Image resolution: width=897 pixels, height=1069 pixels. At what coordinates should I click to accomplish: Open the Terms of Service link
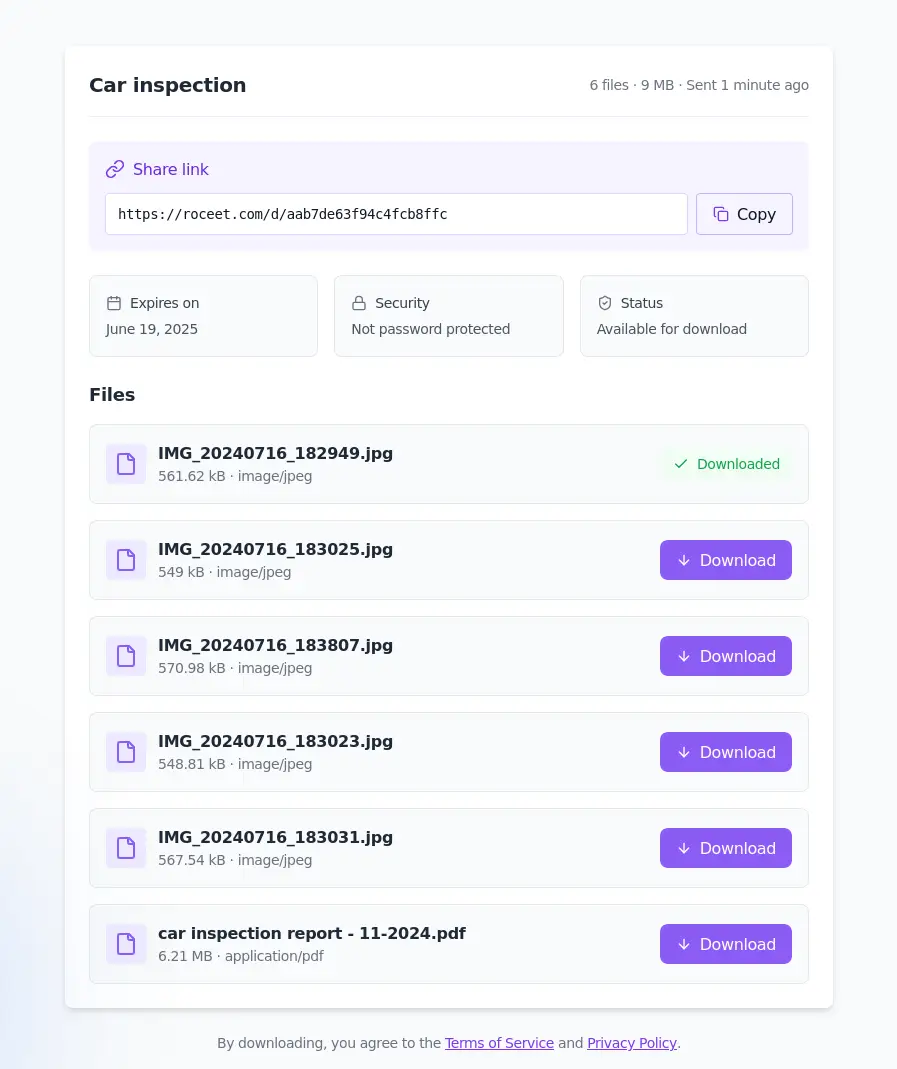pos(499,1043)
